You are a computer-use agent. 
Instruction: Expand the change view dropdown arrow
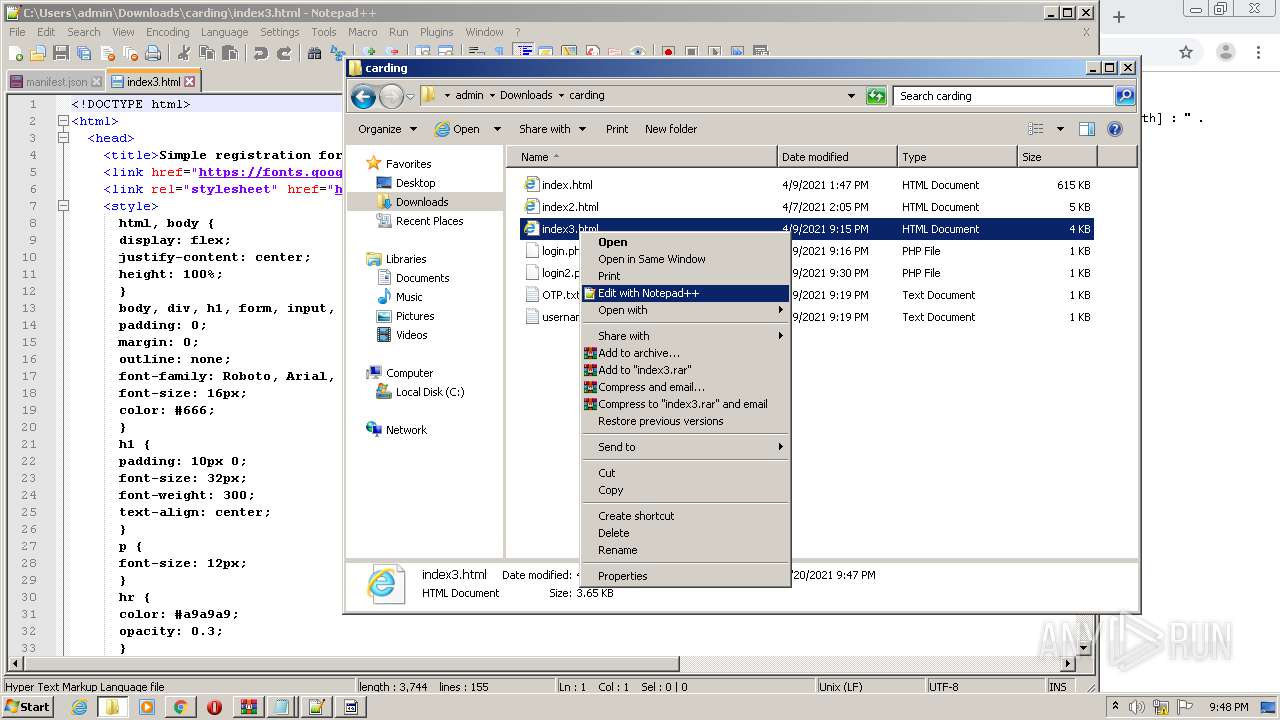point(1060,129)
